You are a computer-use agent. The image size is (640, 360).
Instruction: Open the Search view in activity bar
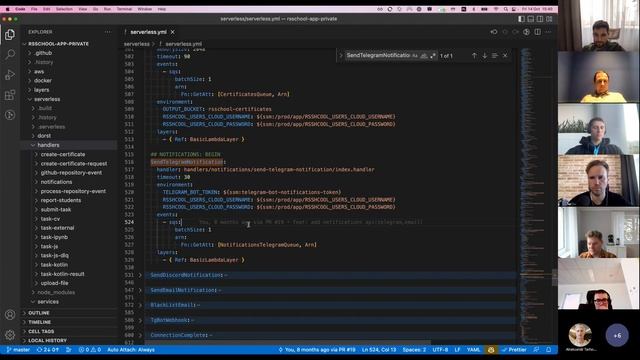10,54
